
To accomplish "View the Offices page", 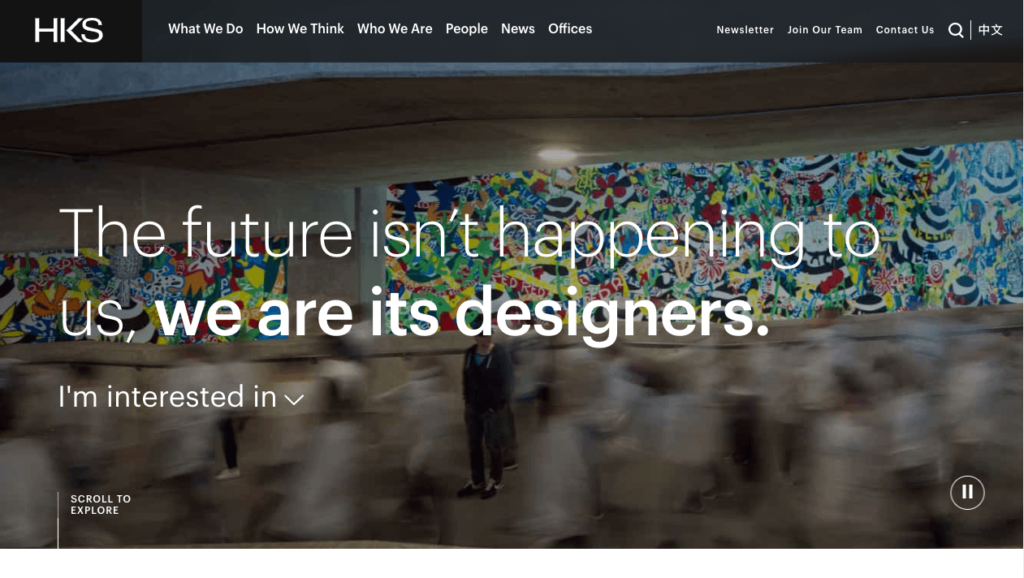I will pyautogui.click(x=570, y=29).
